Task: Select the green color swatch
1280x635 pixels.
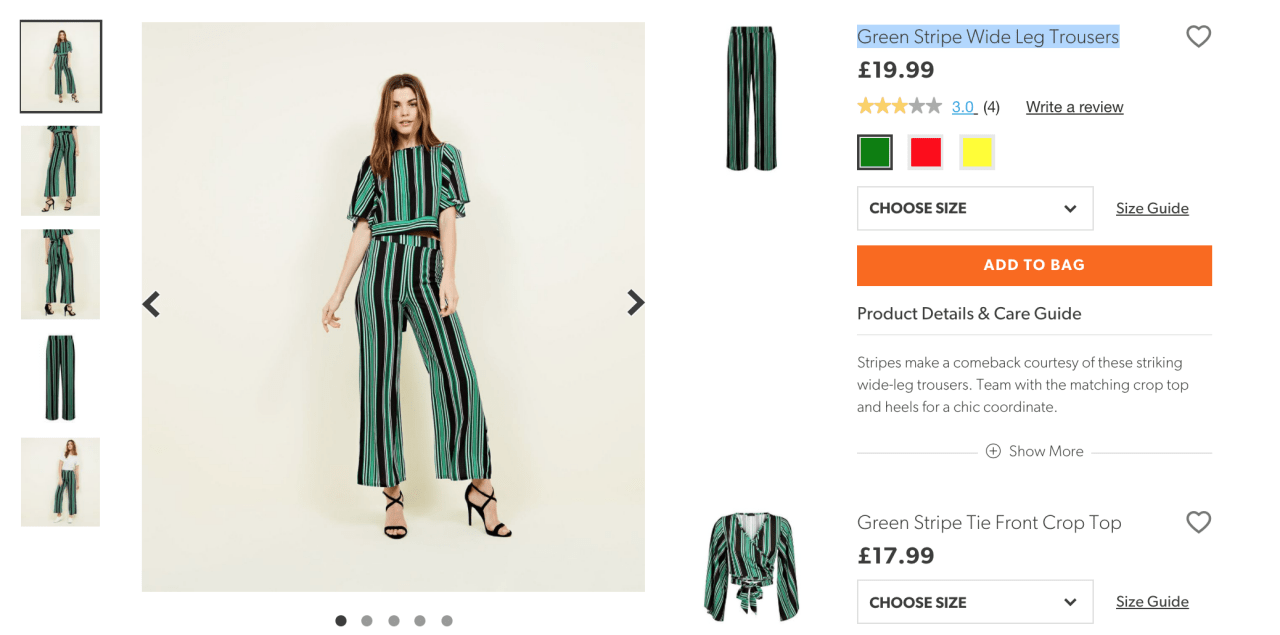Action: point(875,152)
